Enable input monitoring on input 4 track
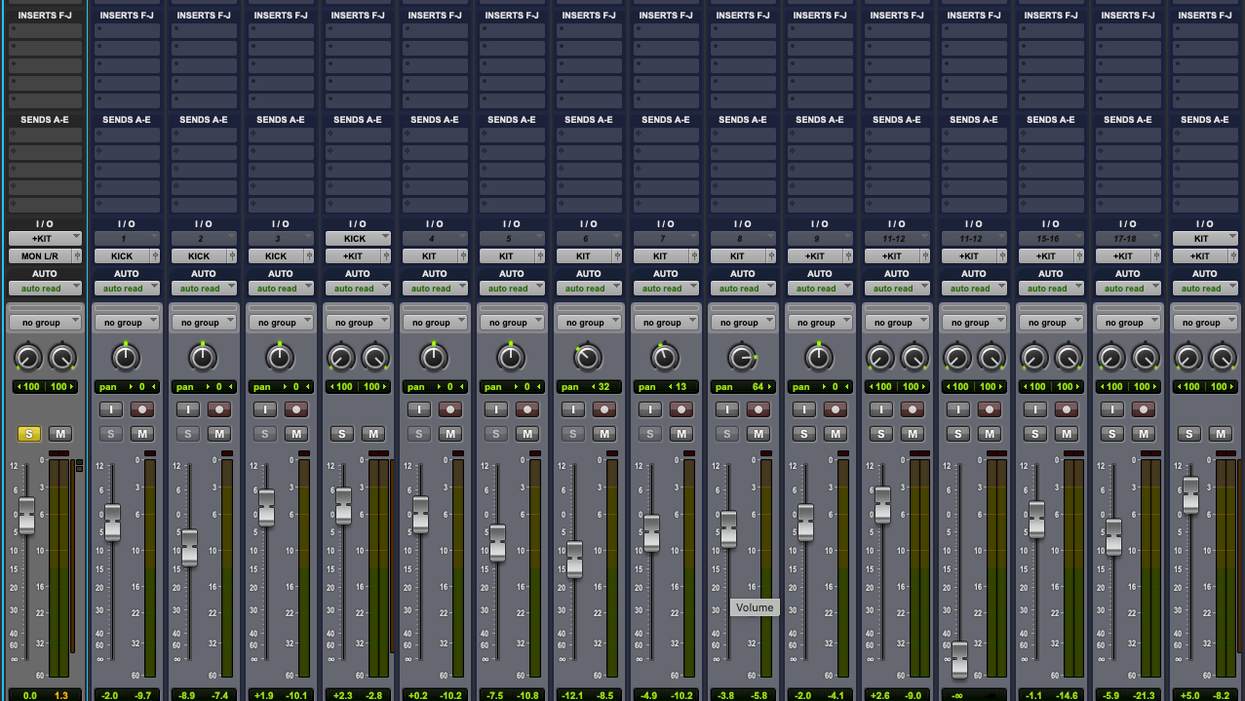 click(419, 410)
